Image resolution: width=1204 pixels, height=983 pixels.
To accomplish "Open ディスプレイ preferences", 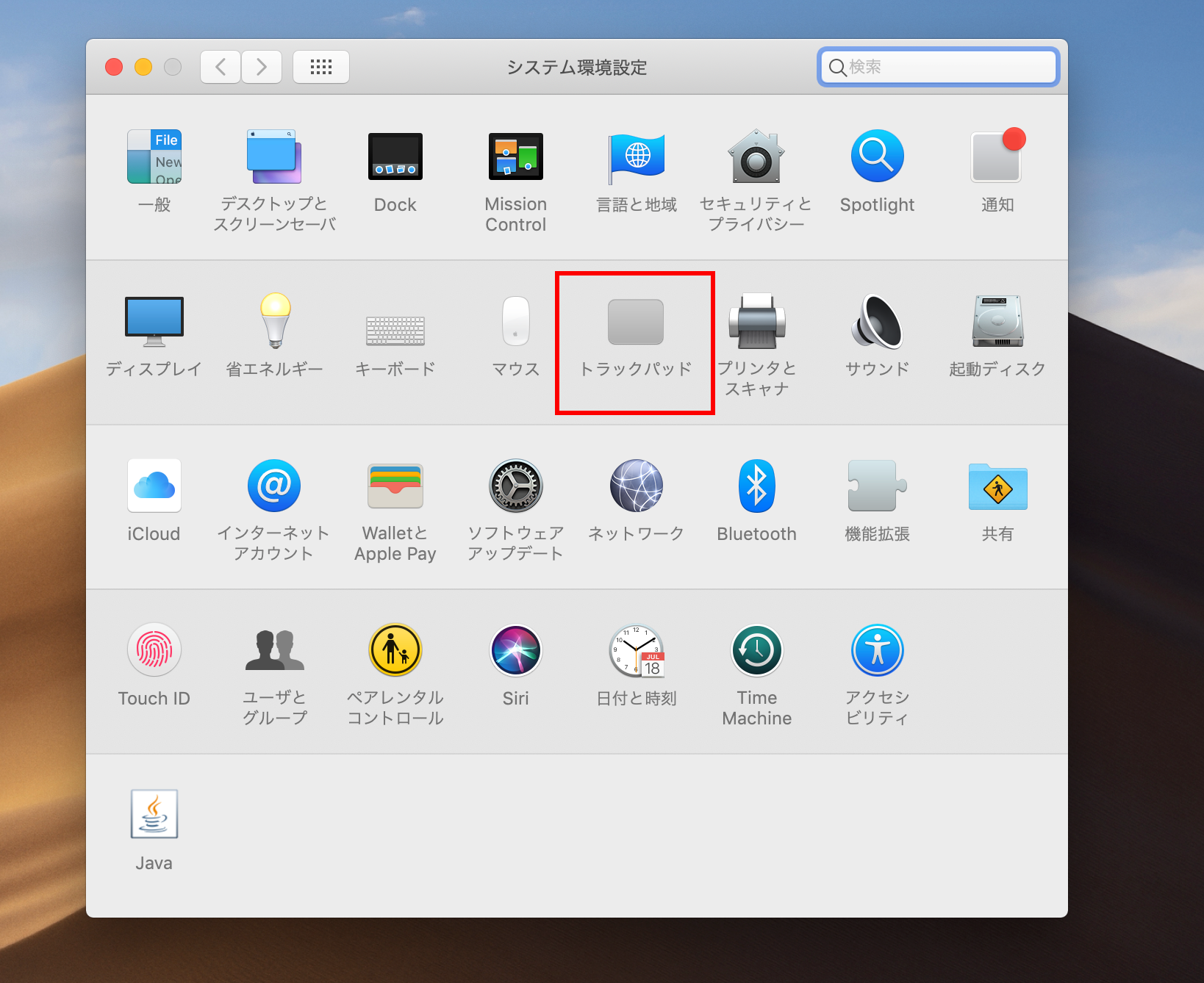I will [x=154, y=322].
